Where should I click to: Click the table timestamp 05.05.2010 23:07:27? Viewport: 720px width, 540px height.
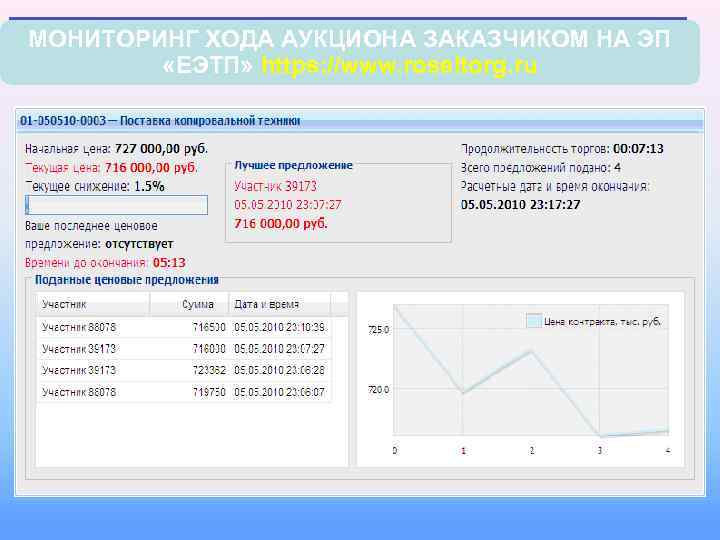click(280, 349)
